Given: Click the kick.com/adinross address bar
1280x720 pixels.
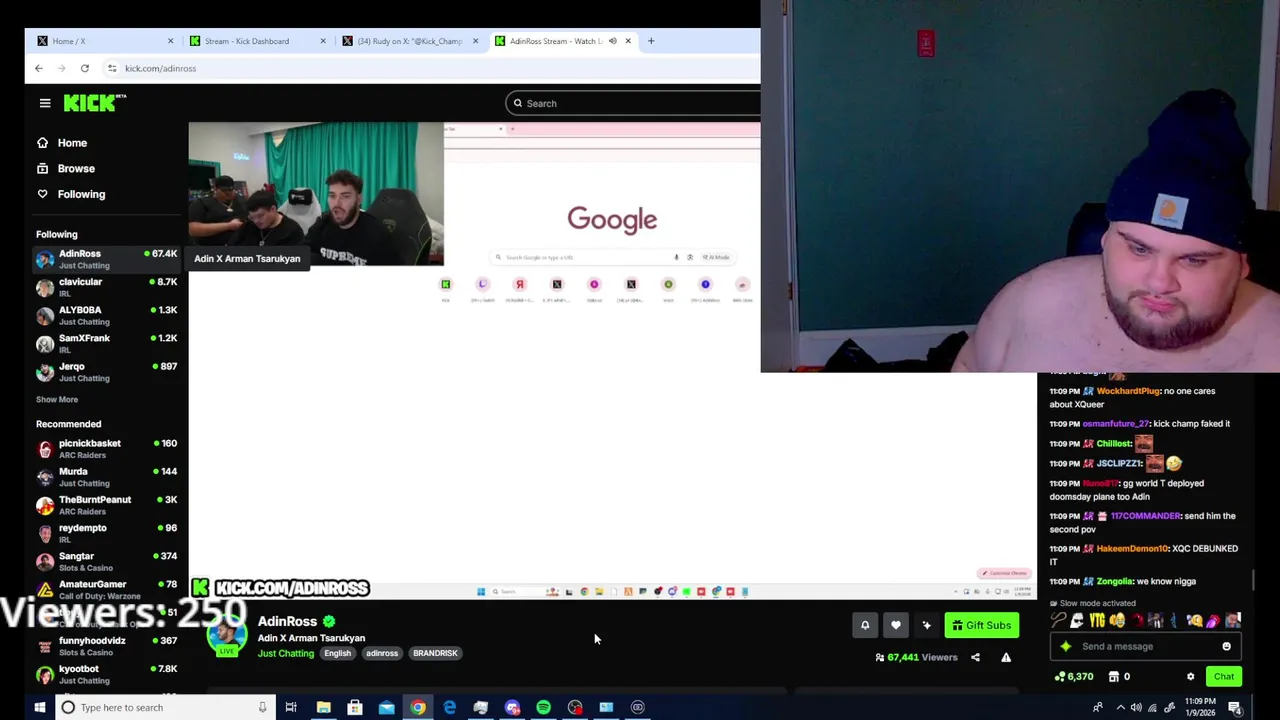Looking at the screenshot, I should click(x=430, y=68).
